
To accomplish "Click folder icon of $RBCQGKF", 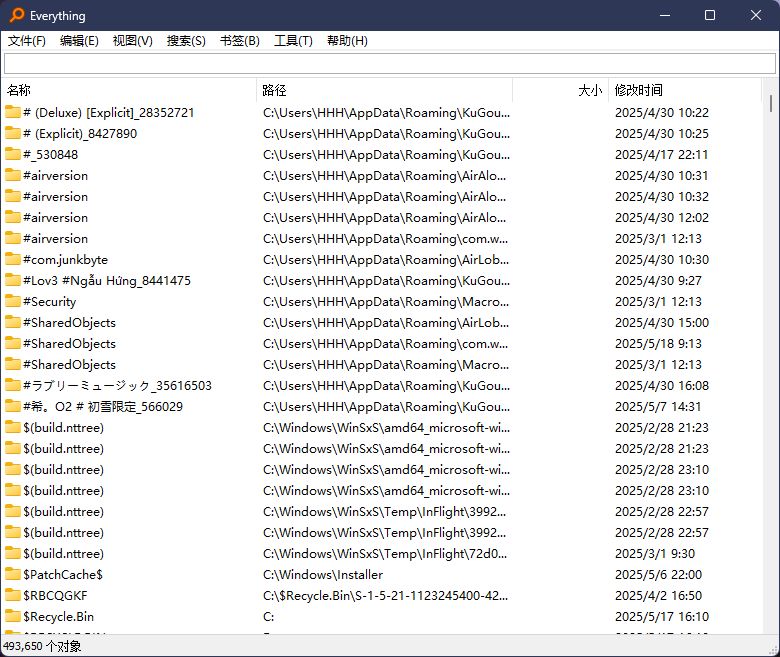I will click(x=12, y=595).
